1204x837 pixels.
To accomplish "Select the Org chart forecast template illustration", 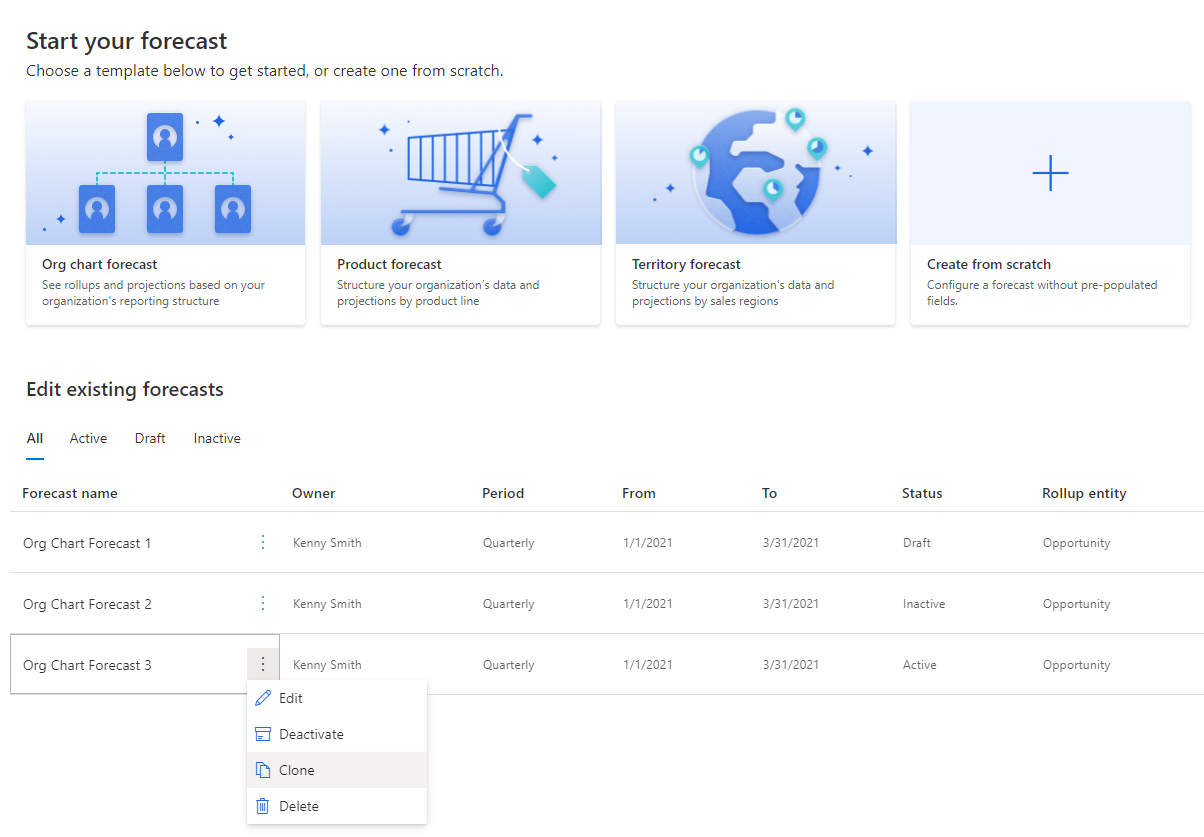I will coord(165,173).
